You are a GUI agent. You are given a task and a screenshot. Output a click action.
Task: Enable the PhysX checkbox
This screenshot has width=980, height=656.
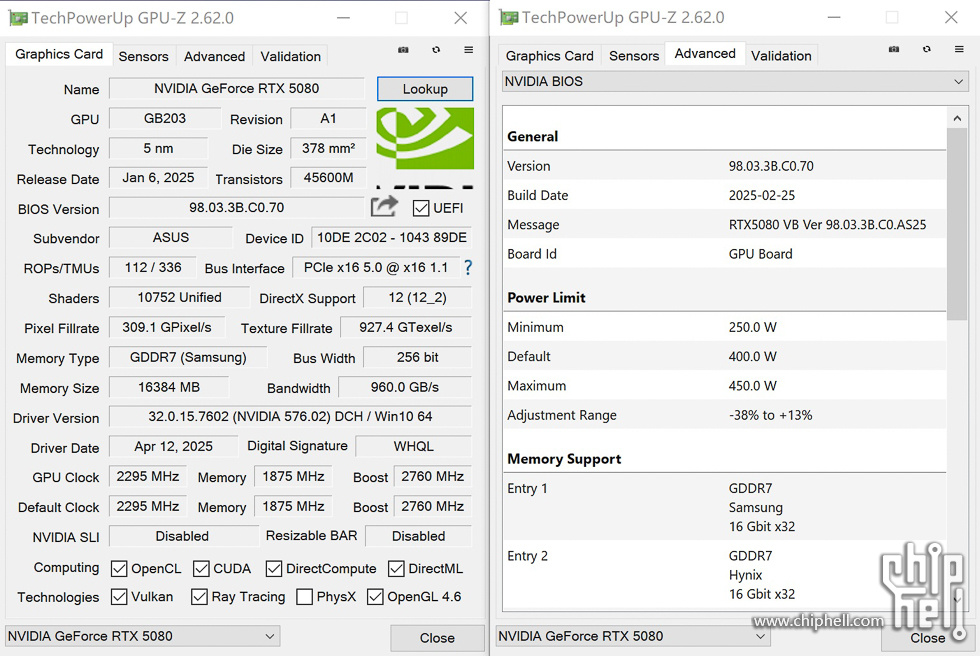(304, 597)
